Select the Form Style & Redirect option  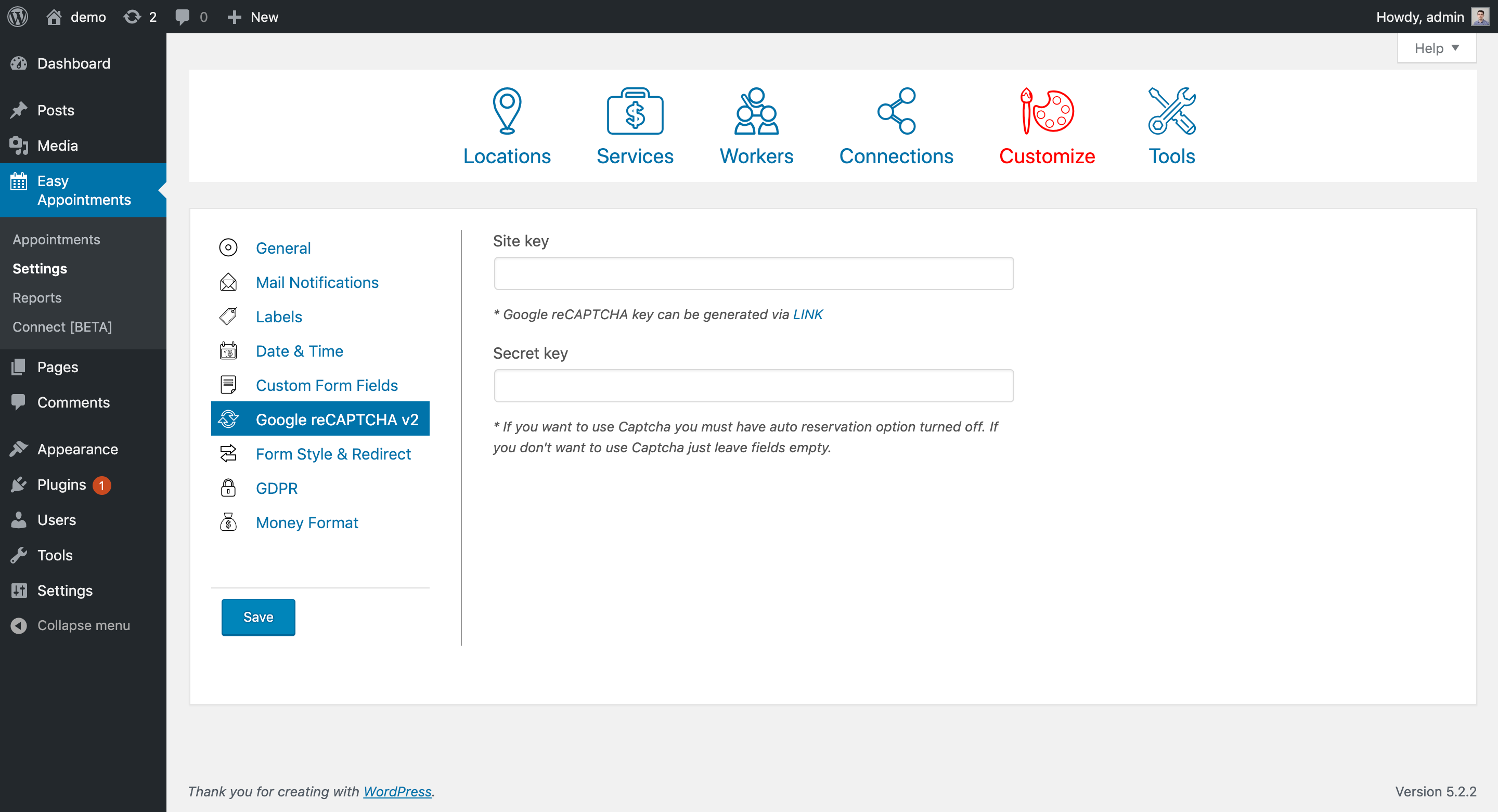[x=333, y=453]
